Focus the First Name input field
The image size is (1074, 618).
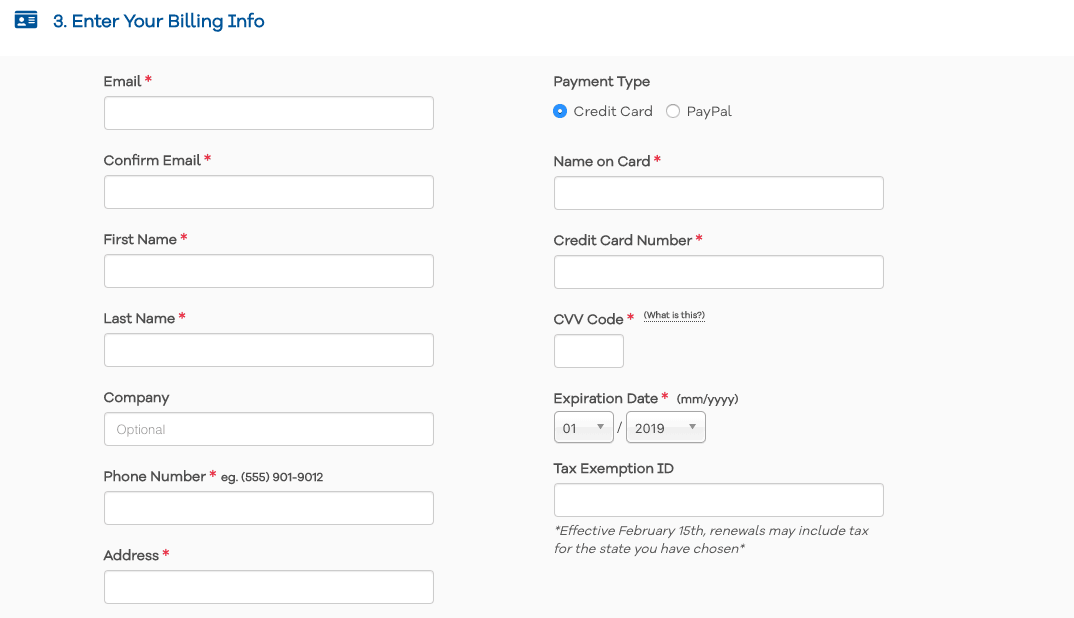click(268, 271)
